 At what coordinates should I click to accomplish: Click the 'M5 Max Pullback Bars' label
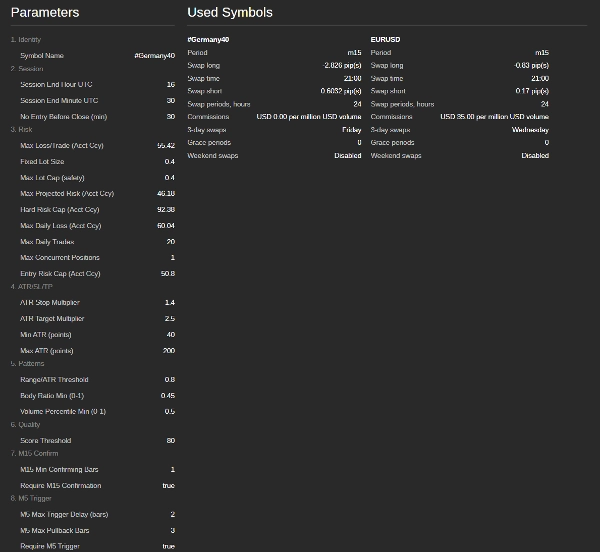(x=55, y=531)
